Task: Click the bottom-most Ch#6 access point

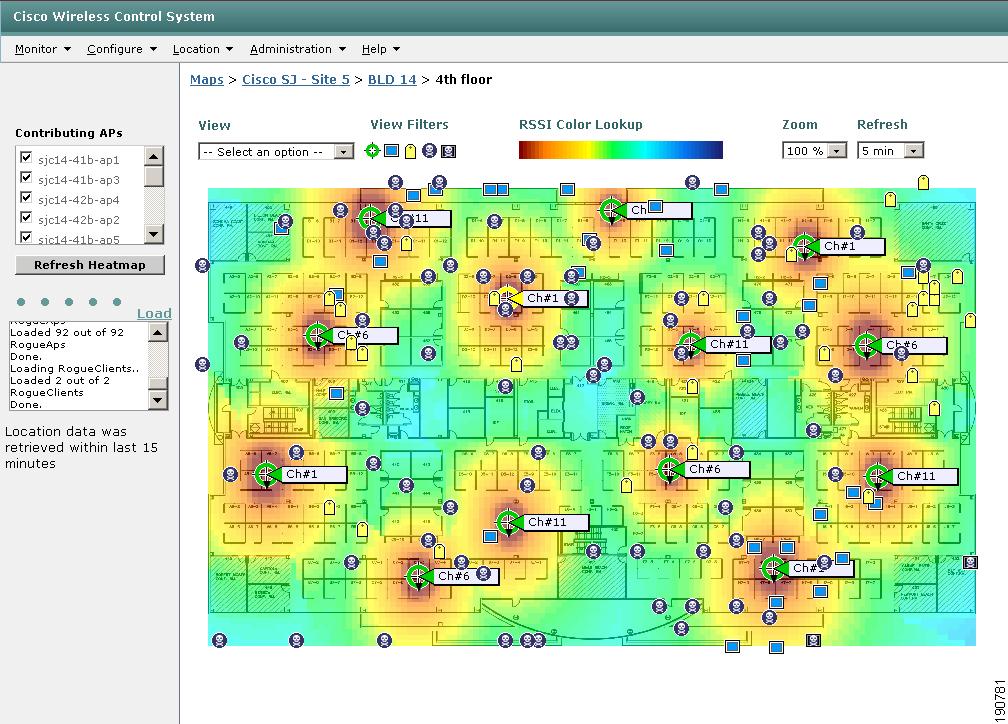Action: point(418,576)
